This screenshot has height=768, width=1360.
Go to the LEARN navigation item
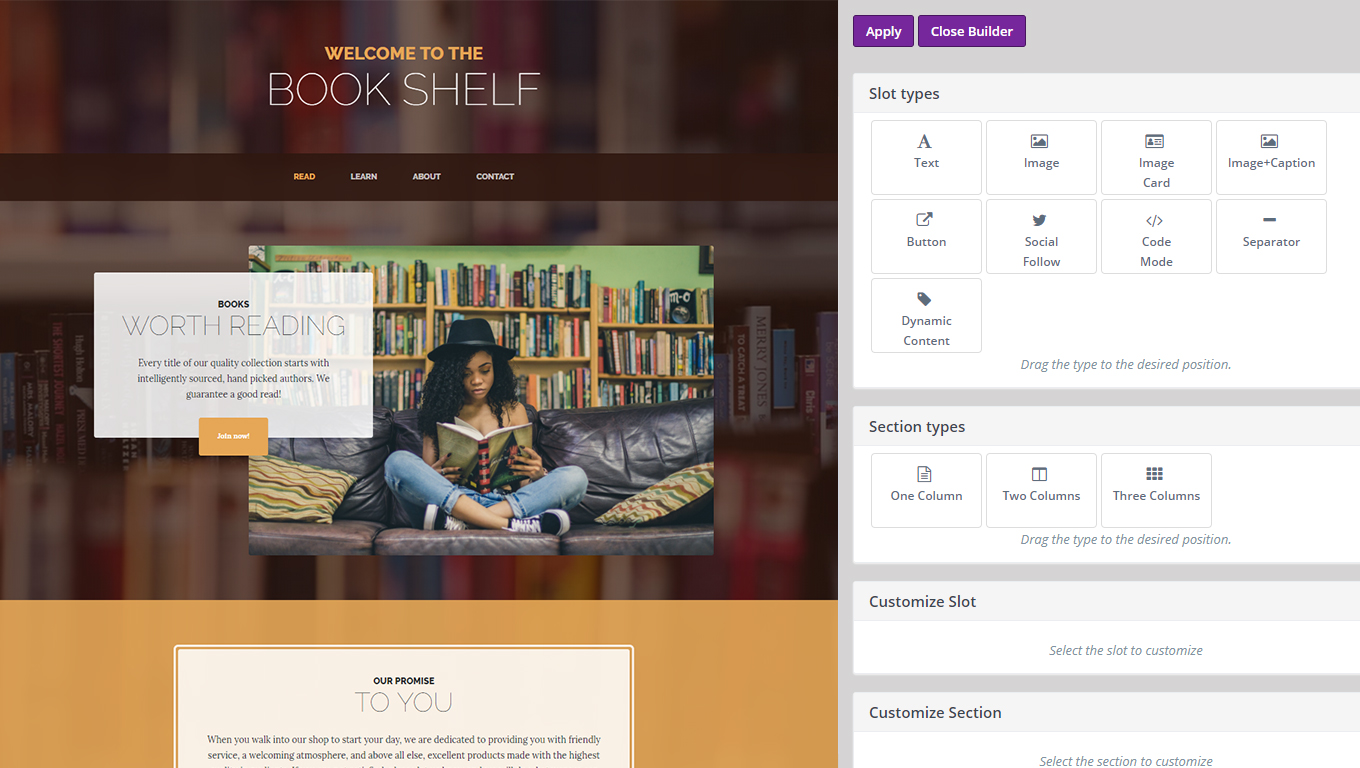(x=364, y=177)
